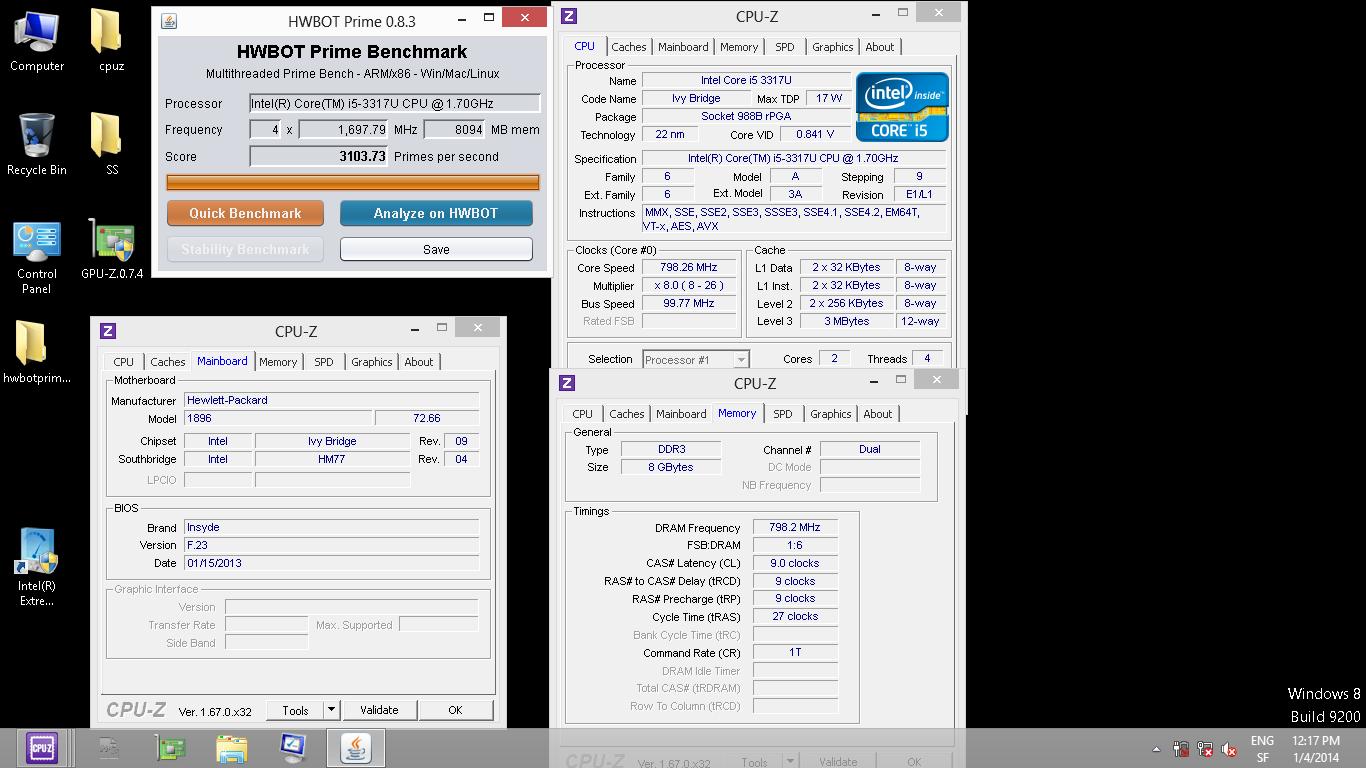Click the DRAM Frequency value 798.2 MHz
The height and width of the screenshot is (768, 1366).
795,528
